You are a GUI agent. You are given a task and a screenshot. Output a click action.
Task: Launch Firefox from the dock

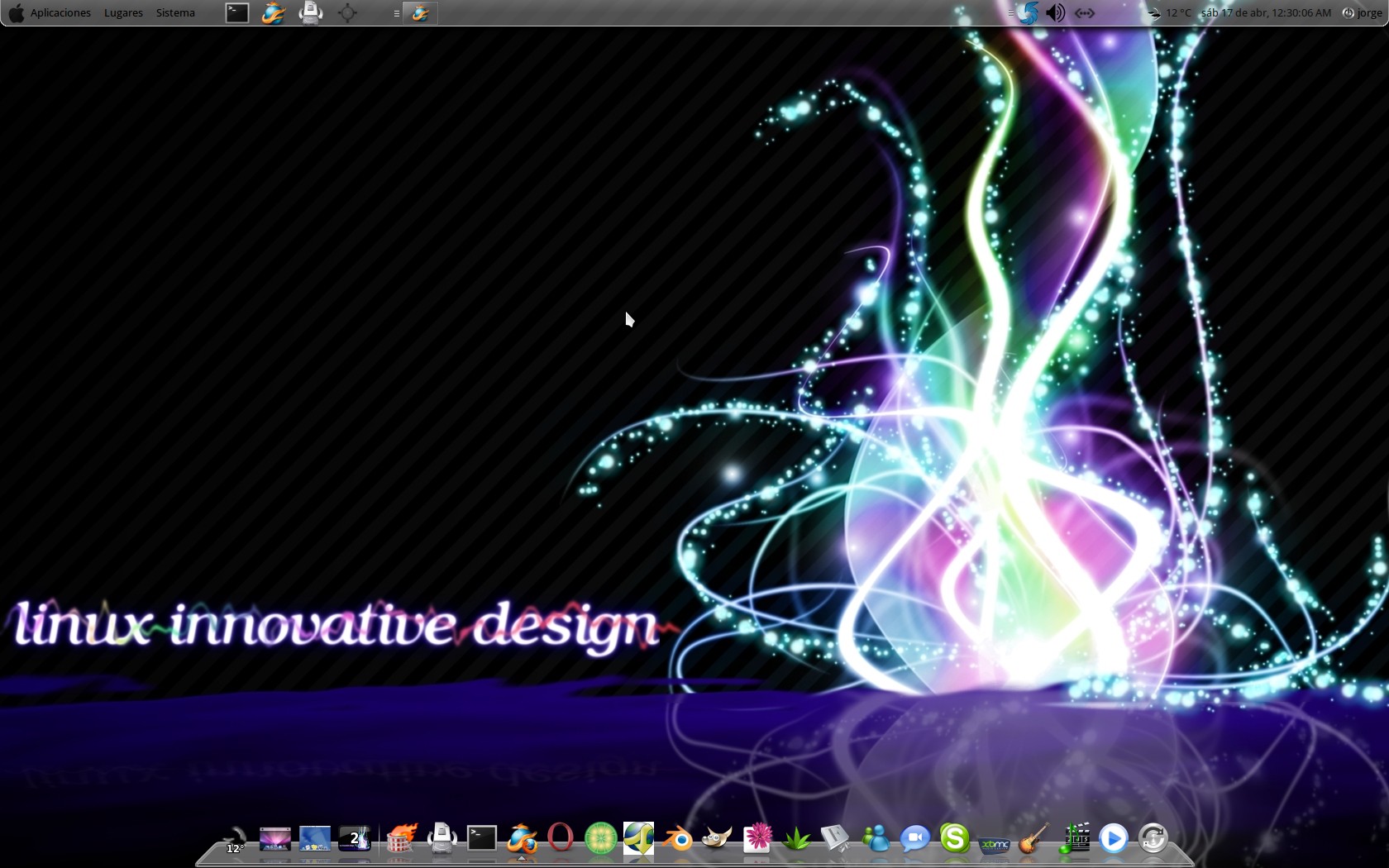522,838
